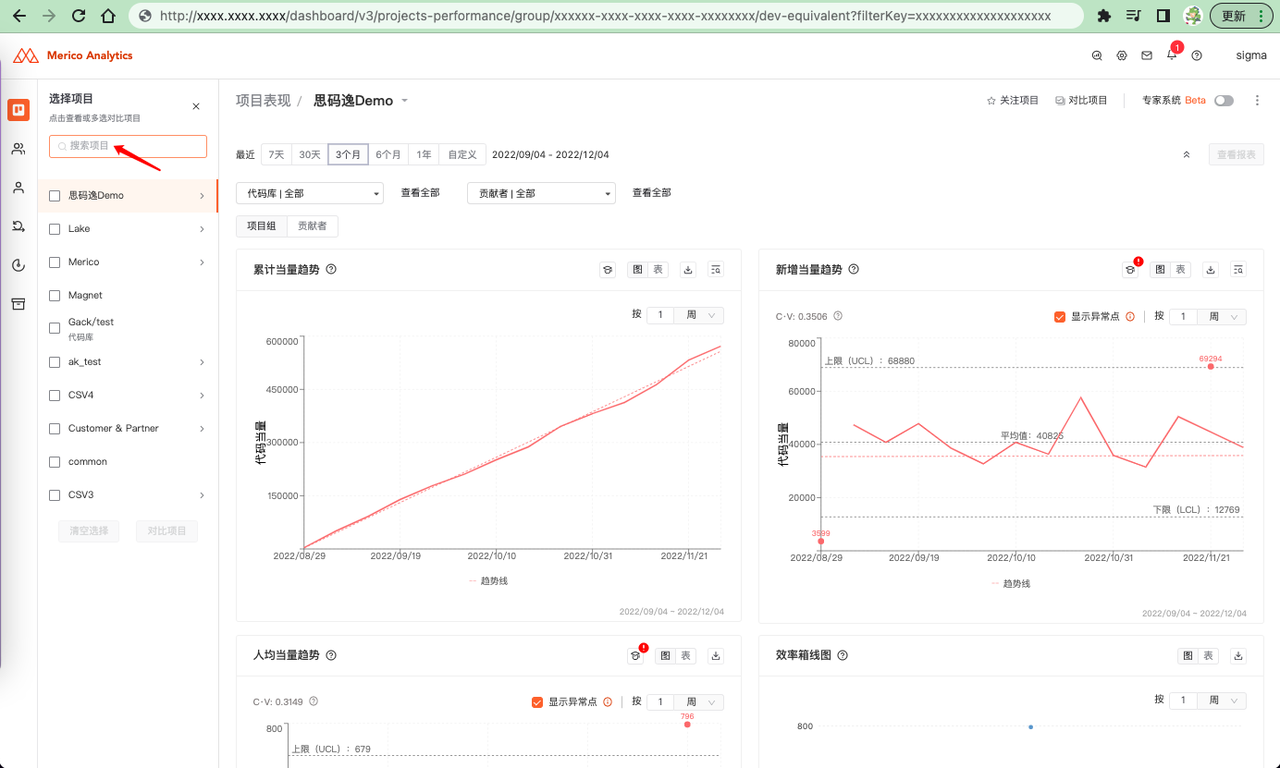Open the three-dot more menu
The image size is (1280, 768).
point(1257,100)
